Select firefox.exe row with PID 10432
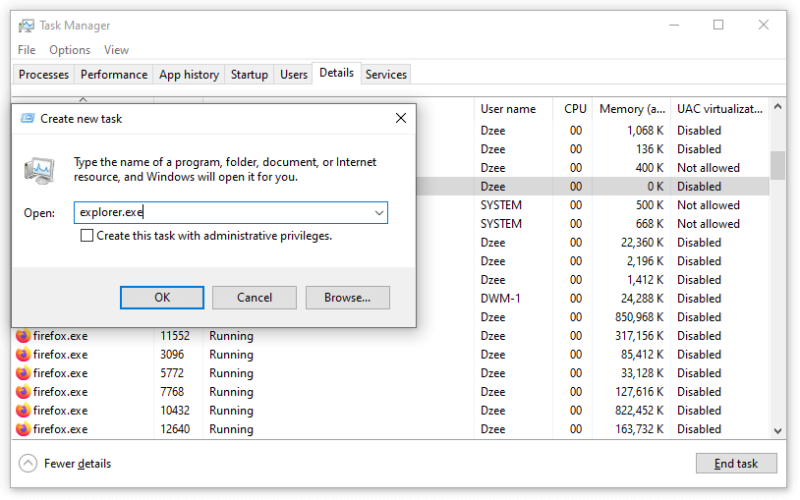800x500 pixels. (x=390, y=410)
